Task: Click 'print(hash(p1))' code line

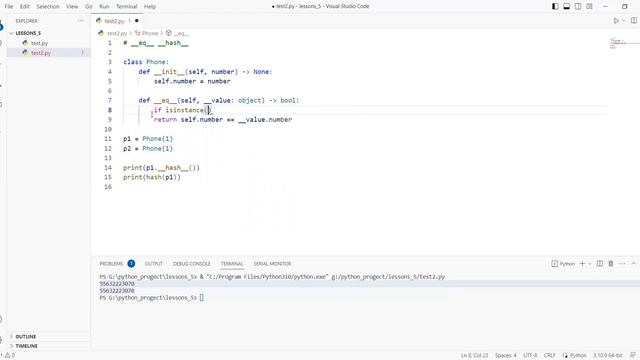Action: [x=151, y=177]
